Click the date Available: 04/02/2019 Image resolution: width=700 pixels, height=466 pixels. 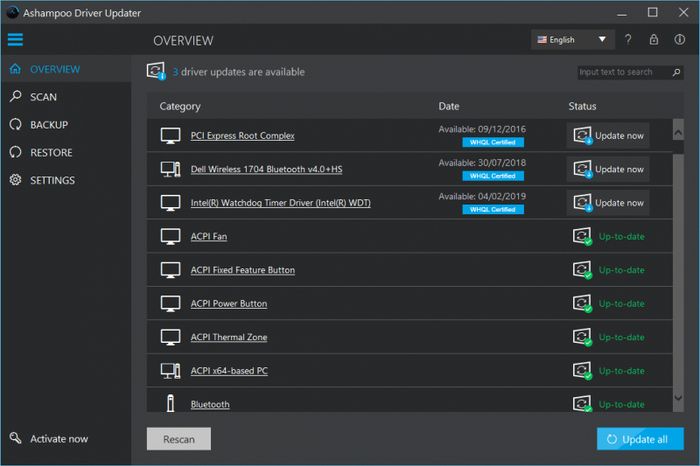click(x=482, y=196)
